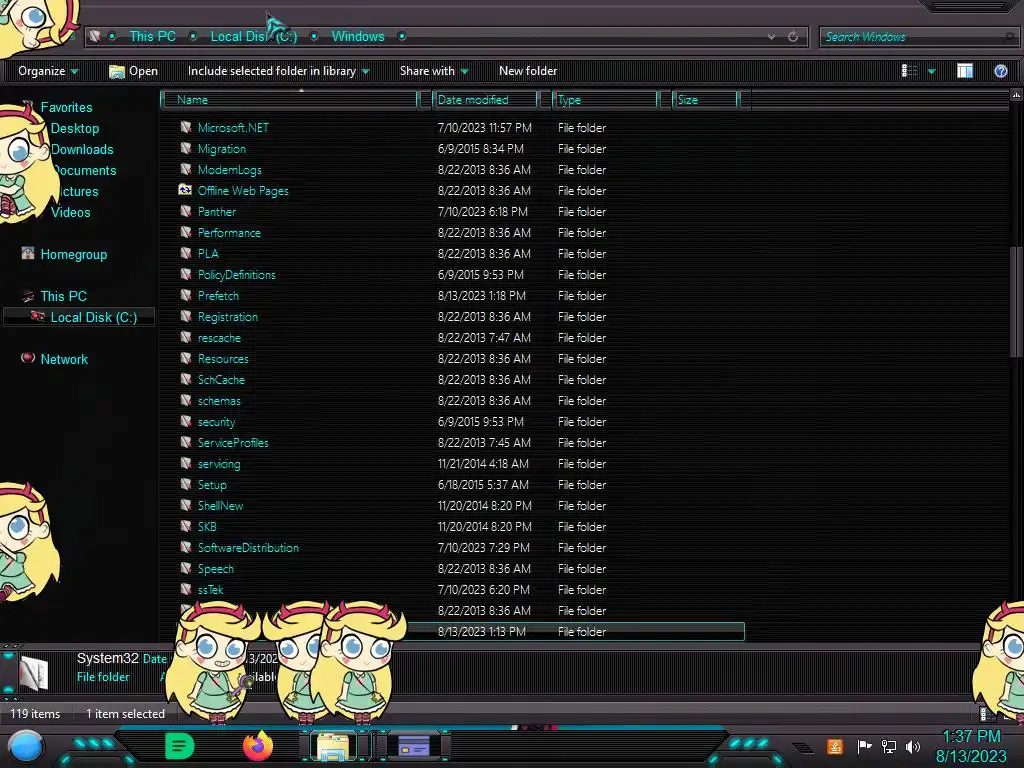Click the schemas folder icon
This screenshot has height=768, width=1024.
coord(185,400)
